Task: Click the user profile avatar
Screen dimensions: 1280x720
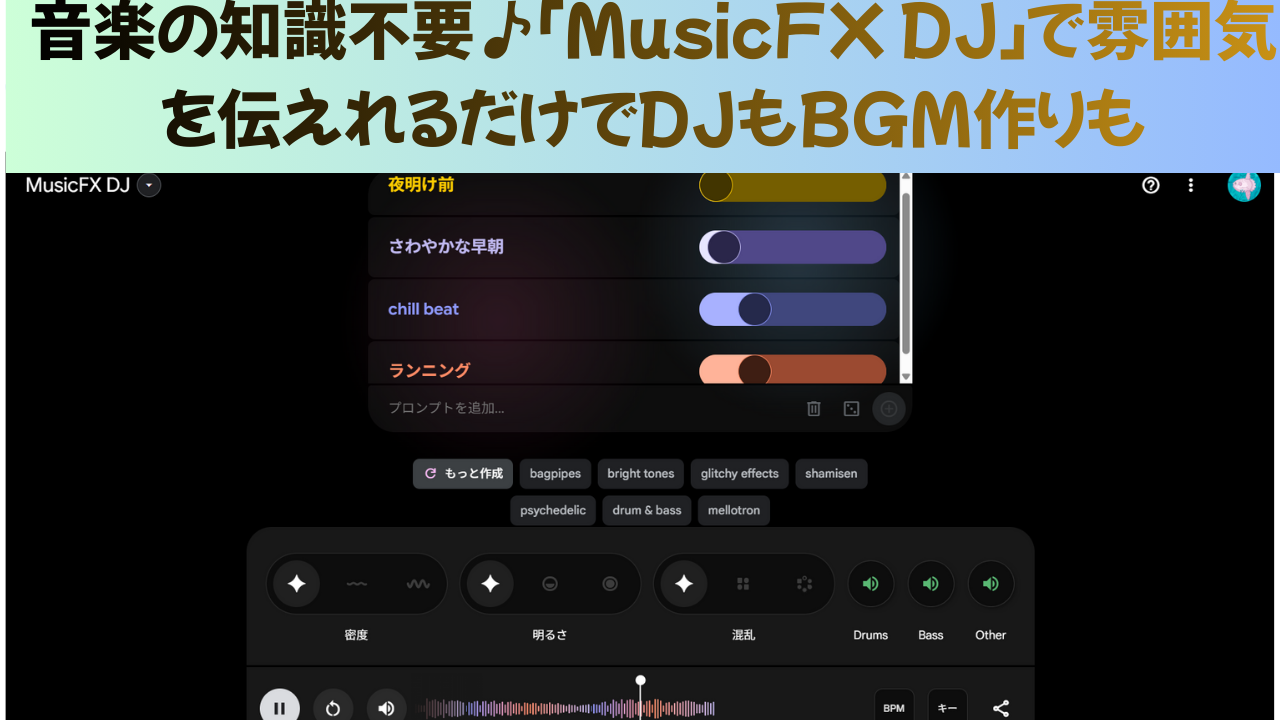Action: click(x=1244, y=185)
